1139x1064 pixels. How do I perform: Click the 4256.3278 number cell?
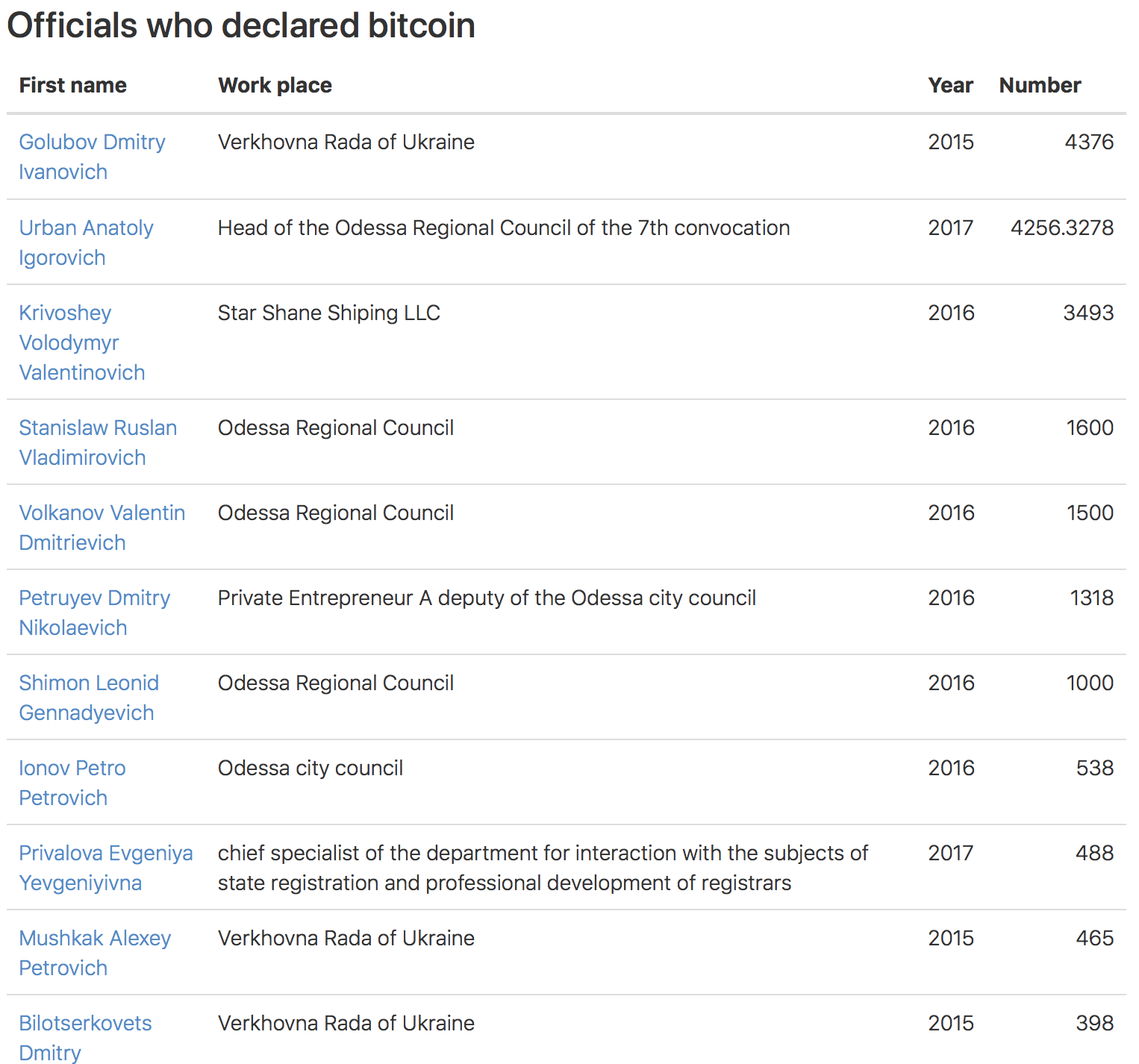point(1062,228)
